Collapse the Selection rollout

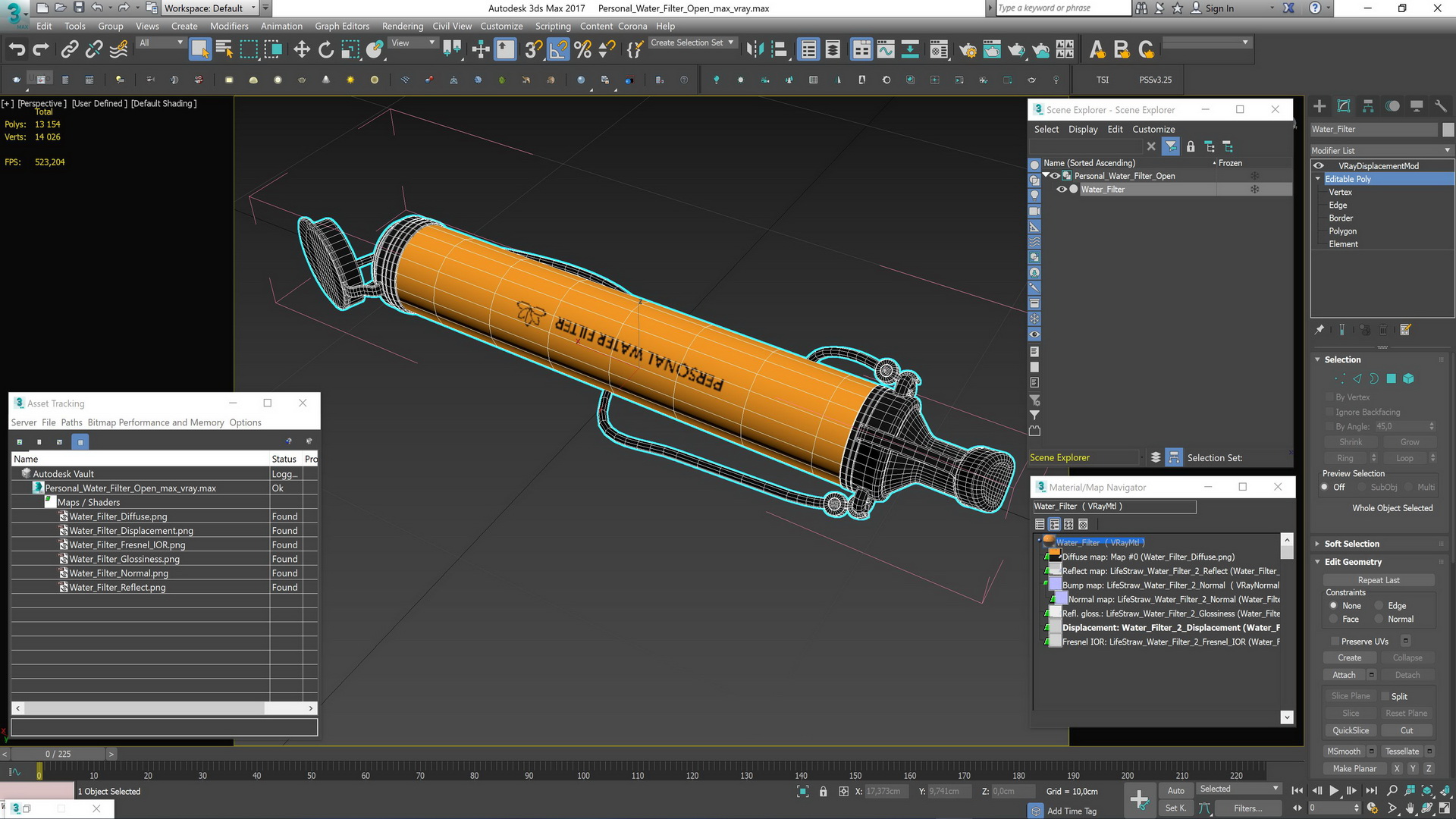pyautogui.click(x=1342, y=359)
